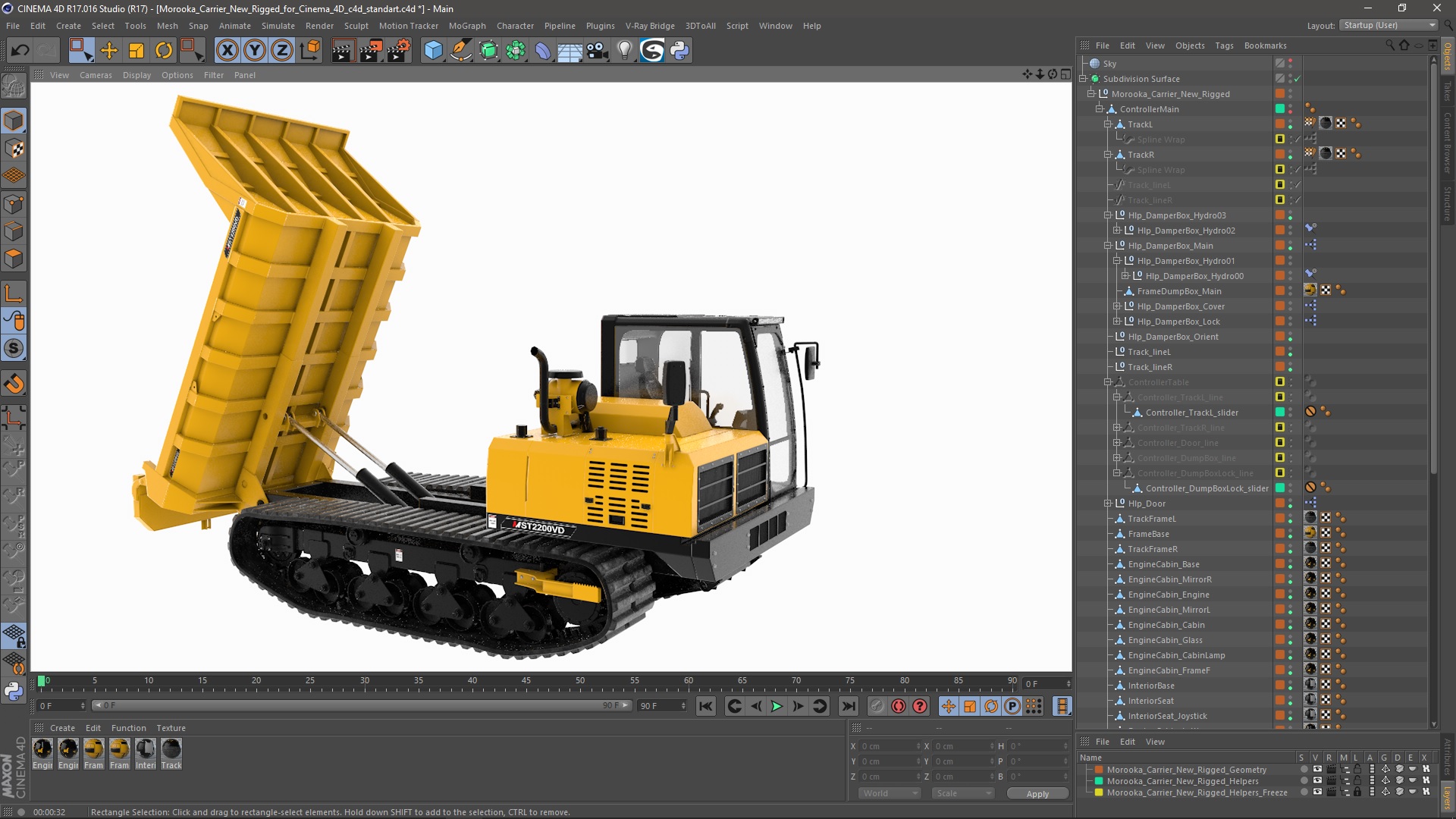Open material manager Texture menu
Image resolution: width=1456 pixels, height=819 pixels.
(x=171, y=728)
